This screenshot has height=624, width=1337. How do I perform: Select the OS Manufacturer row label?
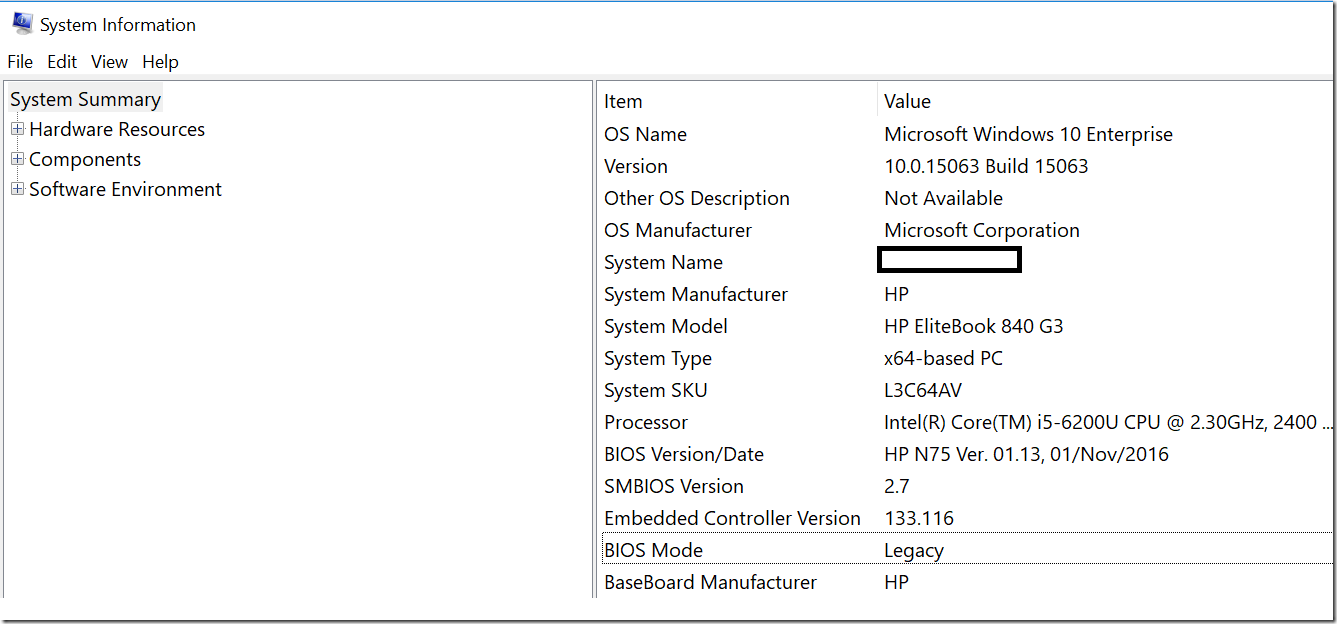click(678, 231)
